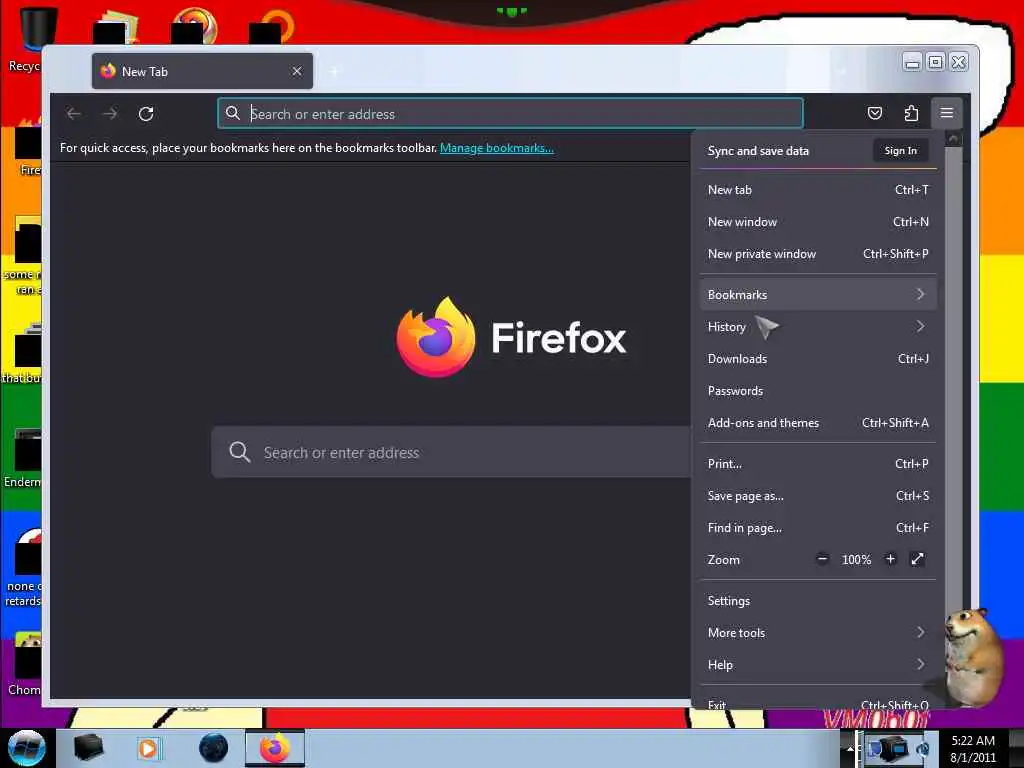Select the New Tab tab
The width and height of the screenshot is (1024, 768).
coord(202,71)
